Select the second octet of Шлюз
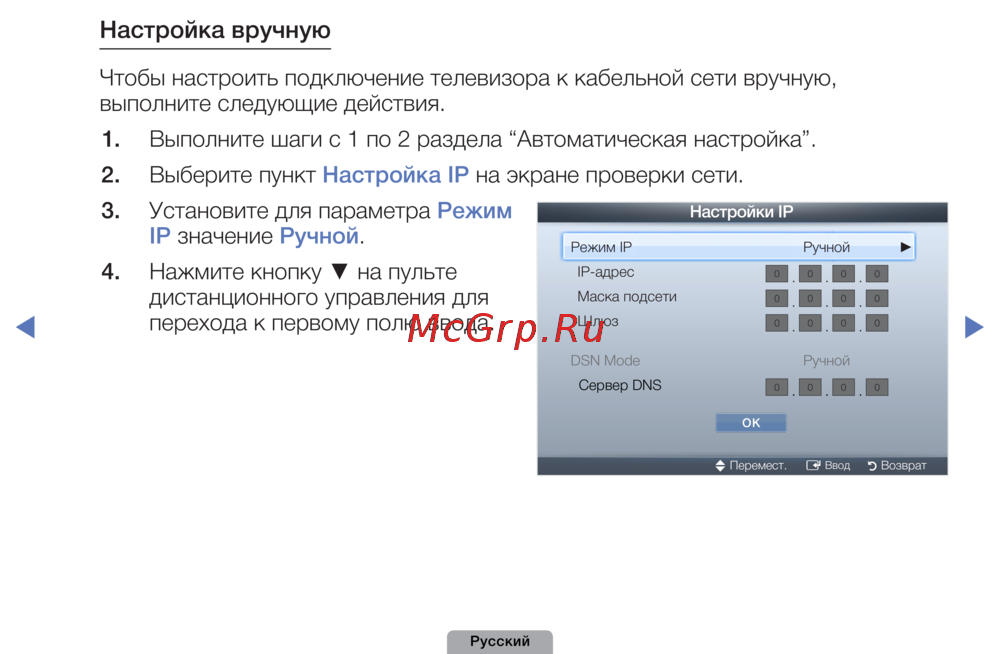 810,323
